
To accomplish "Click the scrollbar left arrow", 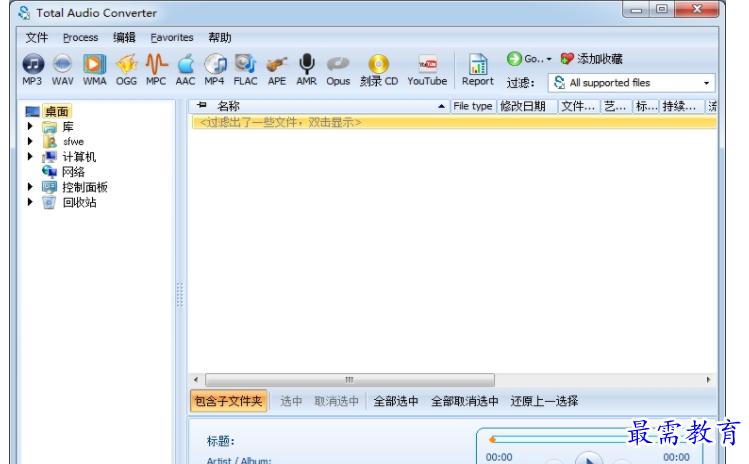I will click(196, 380).
